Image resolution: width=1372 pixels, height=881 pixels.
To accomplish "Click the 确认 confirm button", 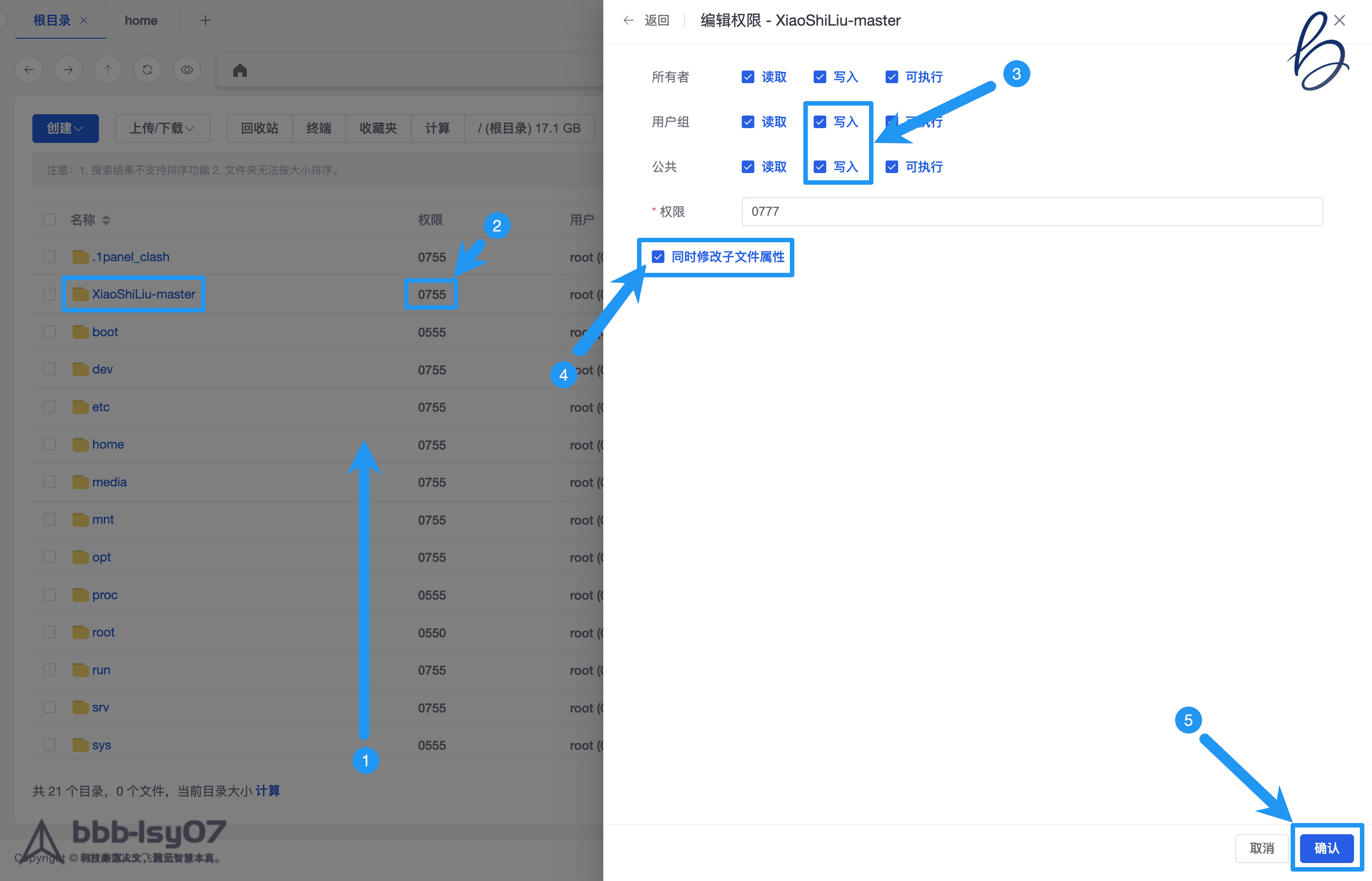I will 1326,848.
